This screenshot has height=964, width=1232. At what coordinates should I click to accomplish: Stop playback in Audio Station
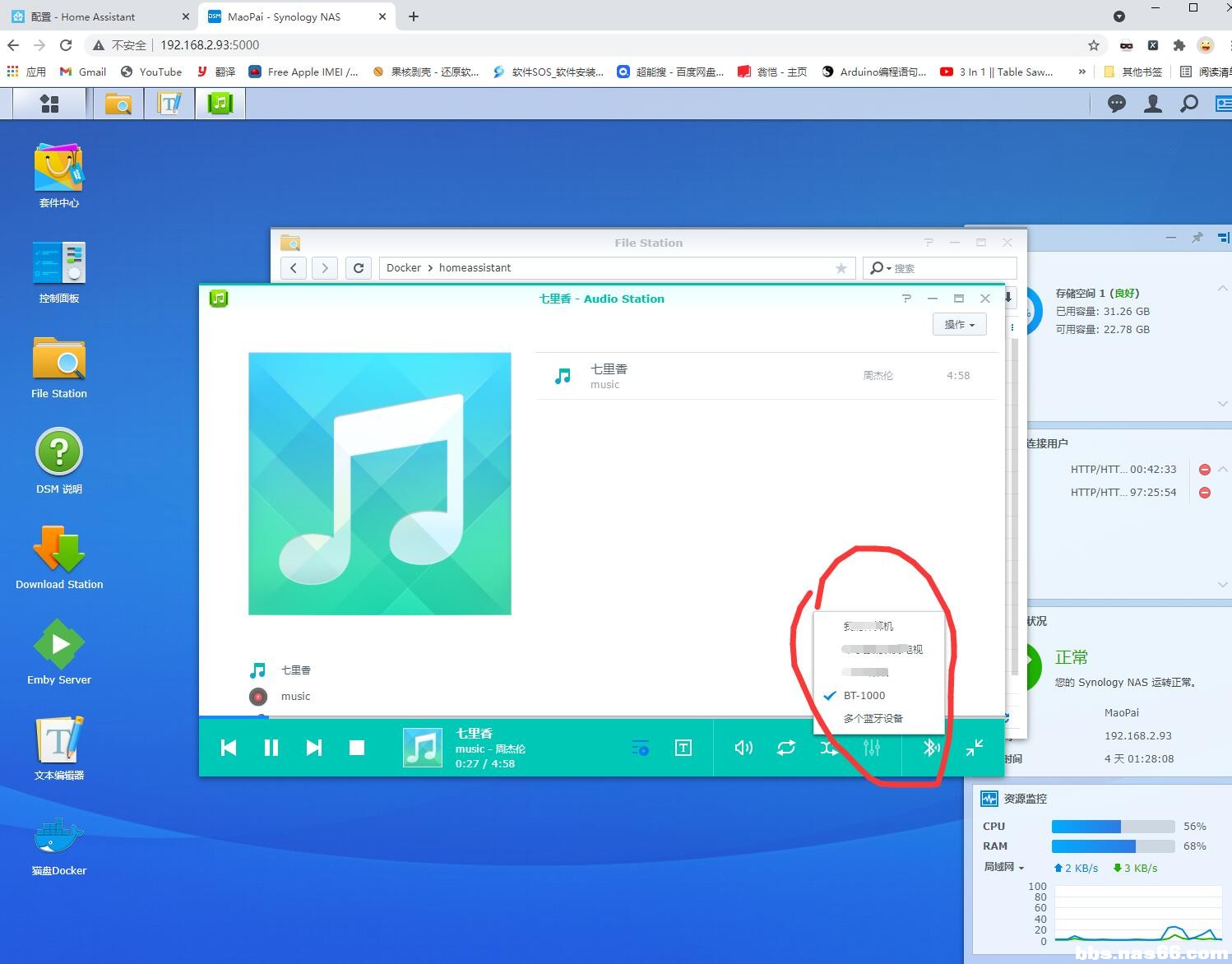[357, 748]
